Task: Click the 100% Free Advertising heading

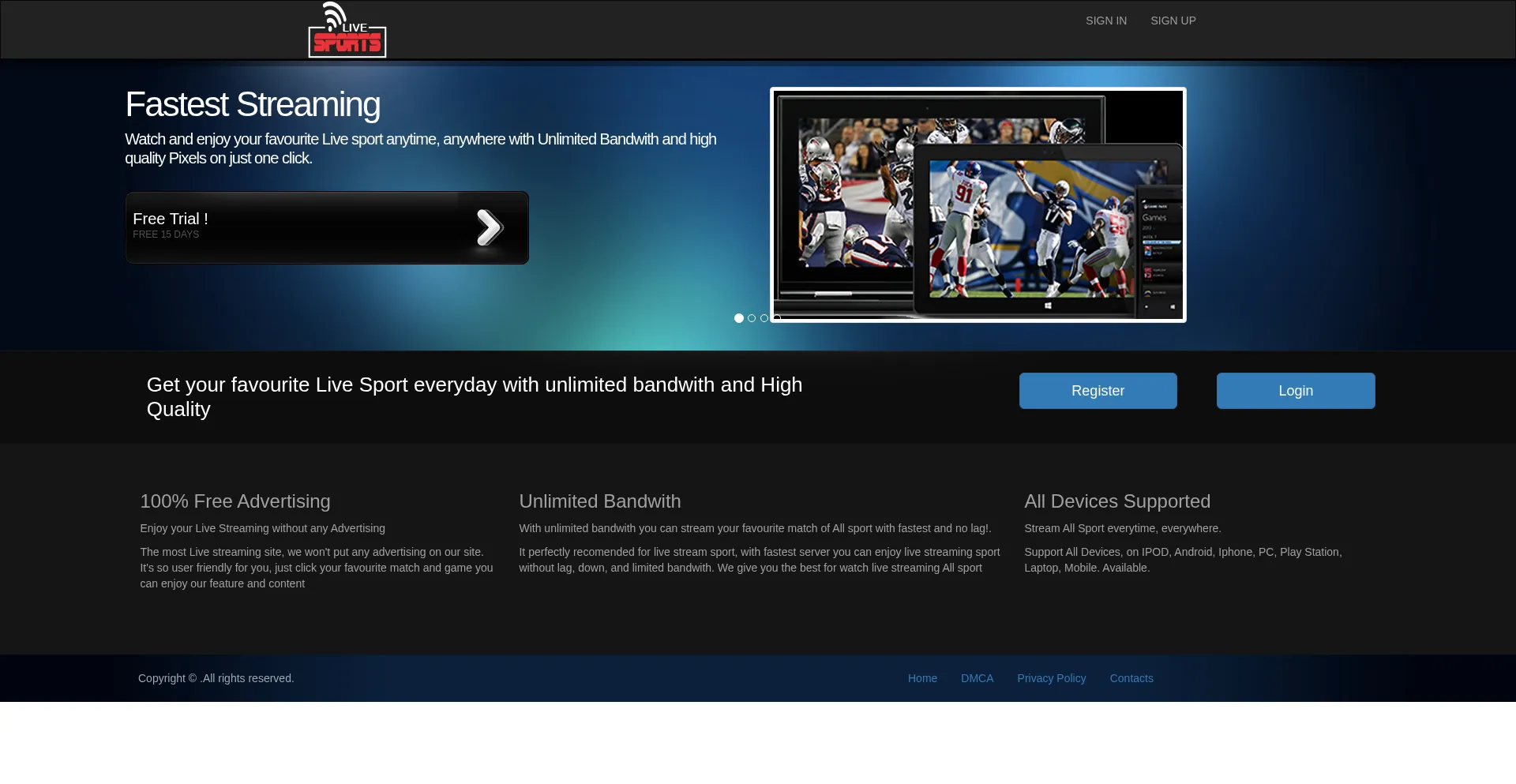Action: coord(235,501)
